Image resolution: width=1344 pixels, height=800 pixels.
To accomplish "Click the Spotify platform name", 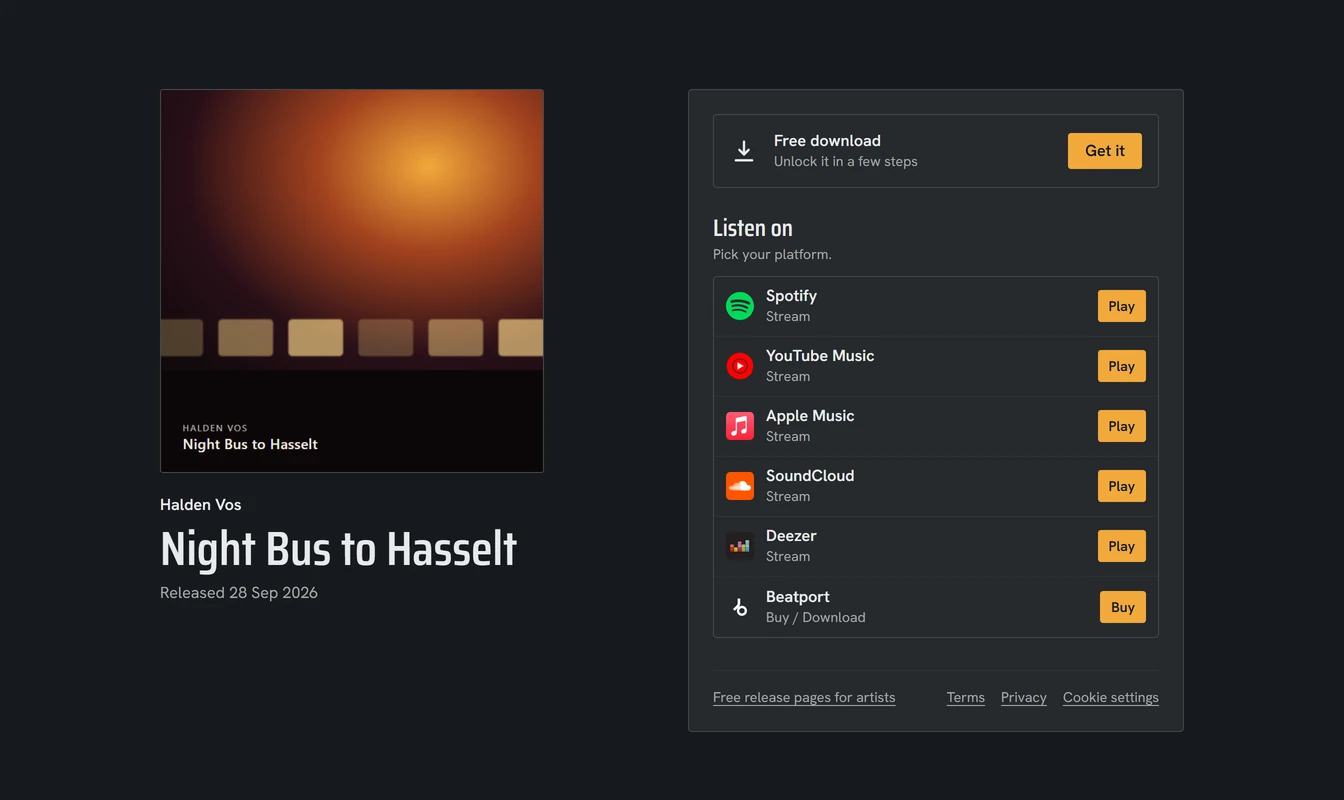I will coord(791,296).
